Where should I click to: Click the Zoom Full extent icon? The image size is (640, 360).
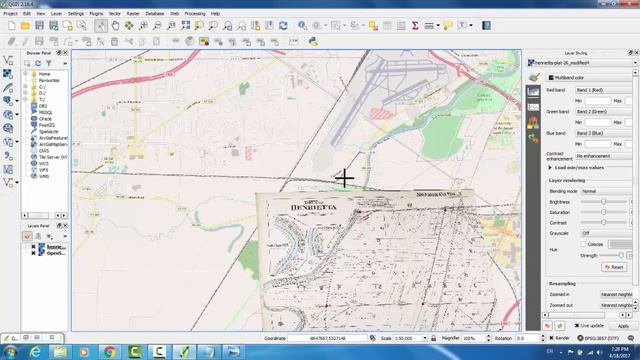(x=186, y=26)
